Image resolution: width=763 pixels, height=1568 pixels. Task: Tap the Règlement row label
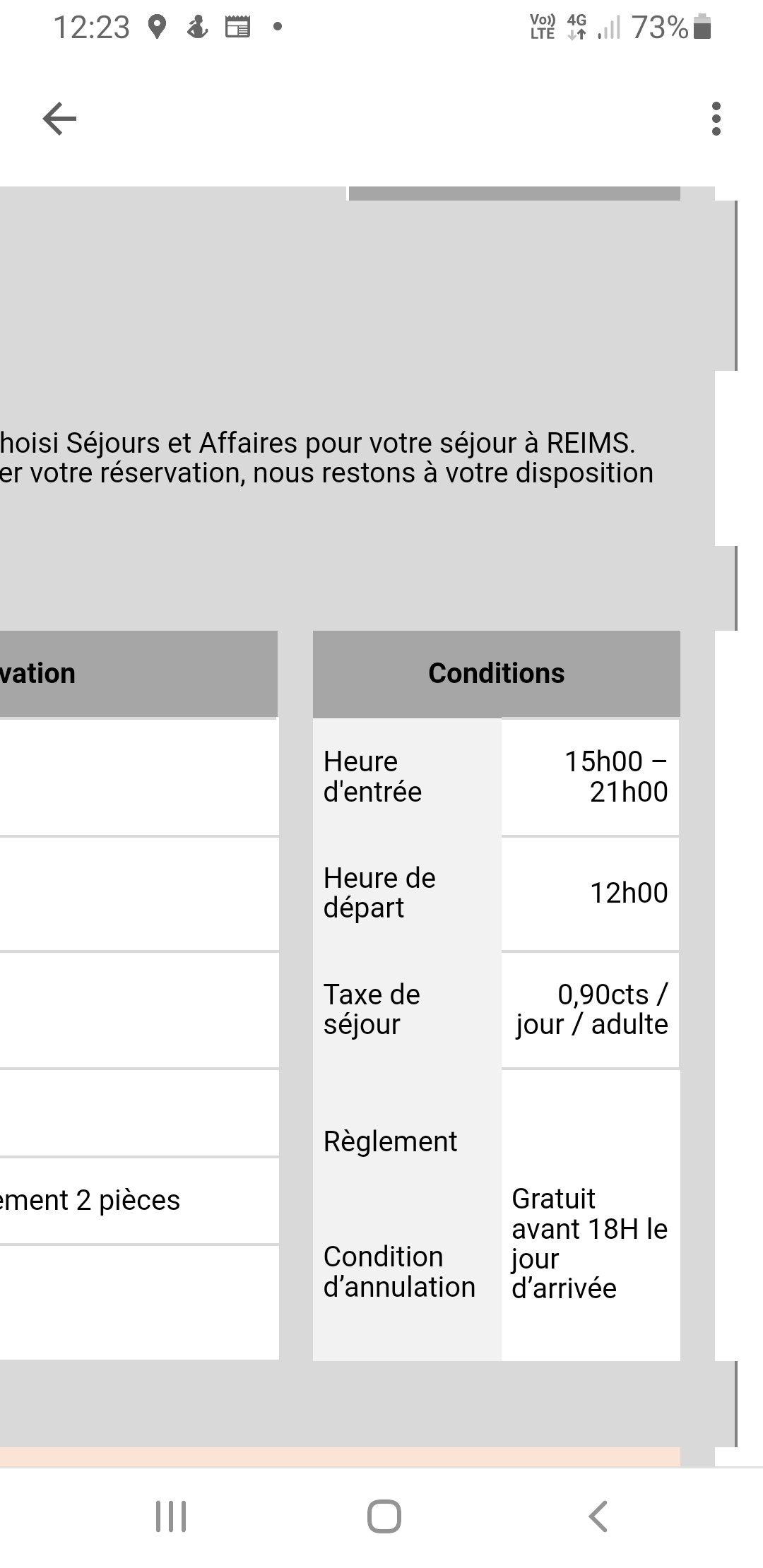point(390,1141)
